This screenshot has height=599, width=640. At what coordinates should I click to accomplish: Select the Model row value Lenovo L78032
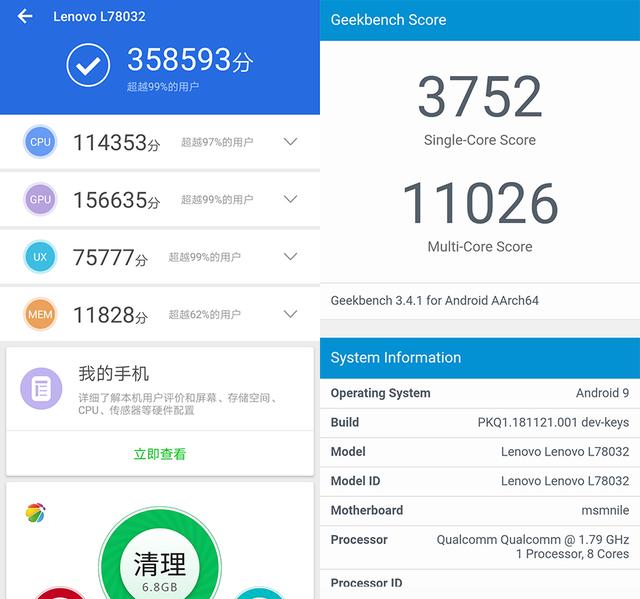(x=565, y=452)
